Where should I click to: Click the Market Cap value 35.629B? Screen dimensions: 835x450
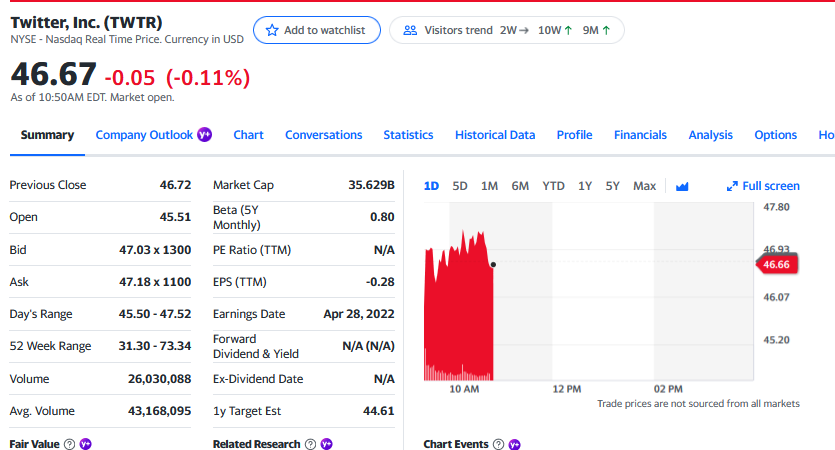coord(372,185)
